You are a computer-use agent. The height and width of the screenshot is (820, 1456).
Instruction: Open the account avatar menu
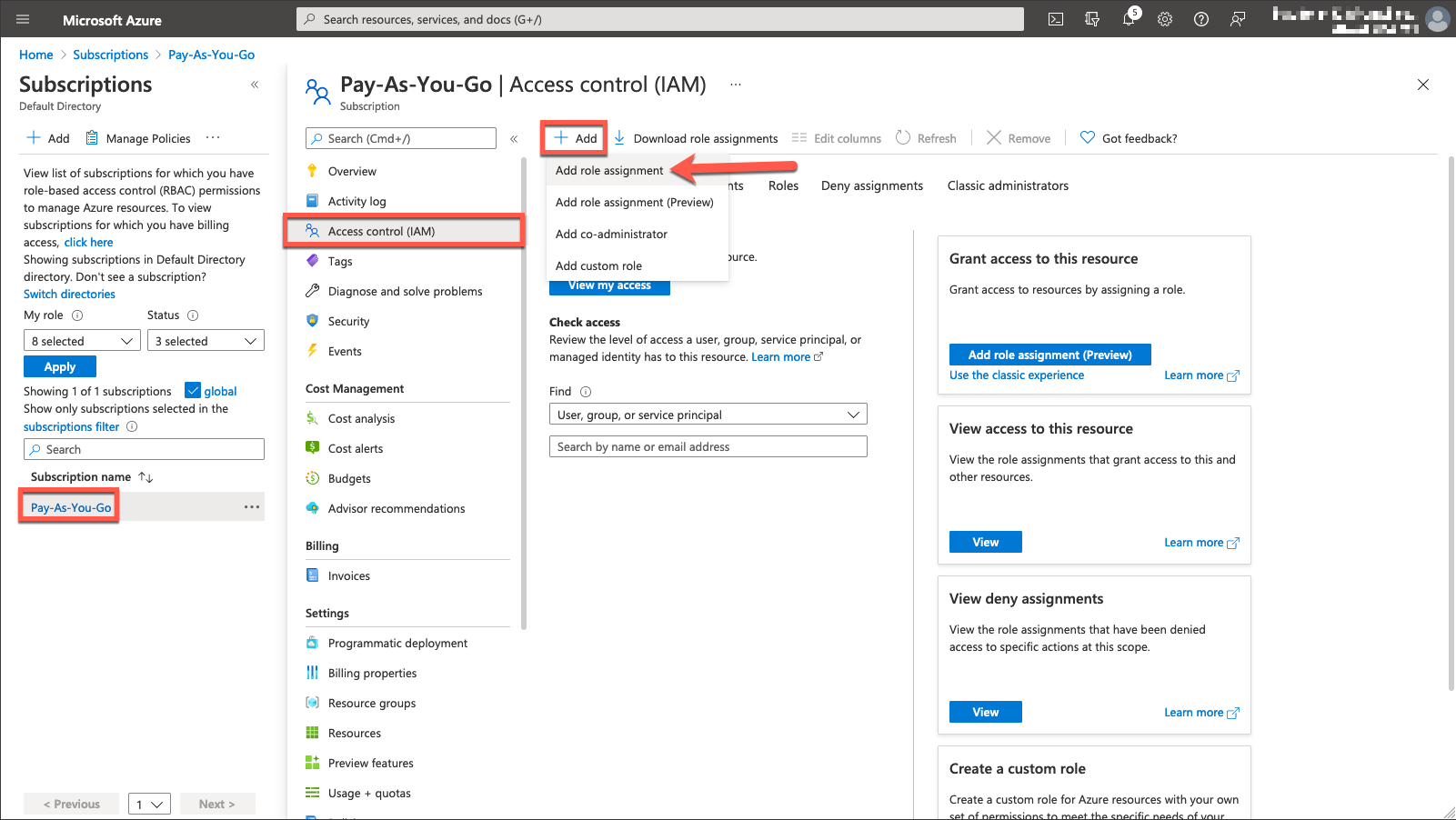[1438, 19]
